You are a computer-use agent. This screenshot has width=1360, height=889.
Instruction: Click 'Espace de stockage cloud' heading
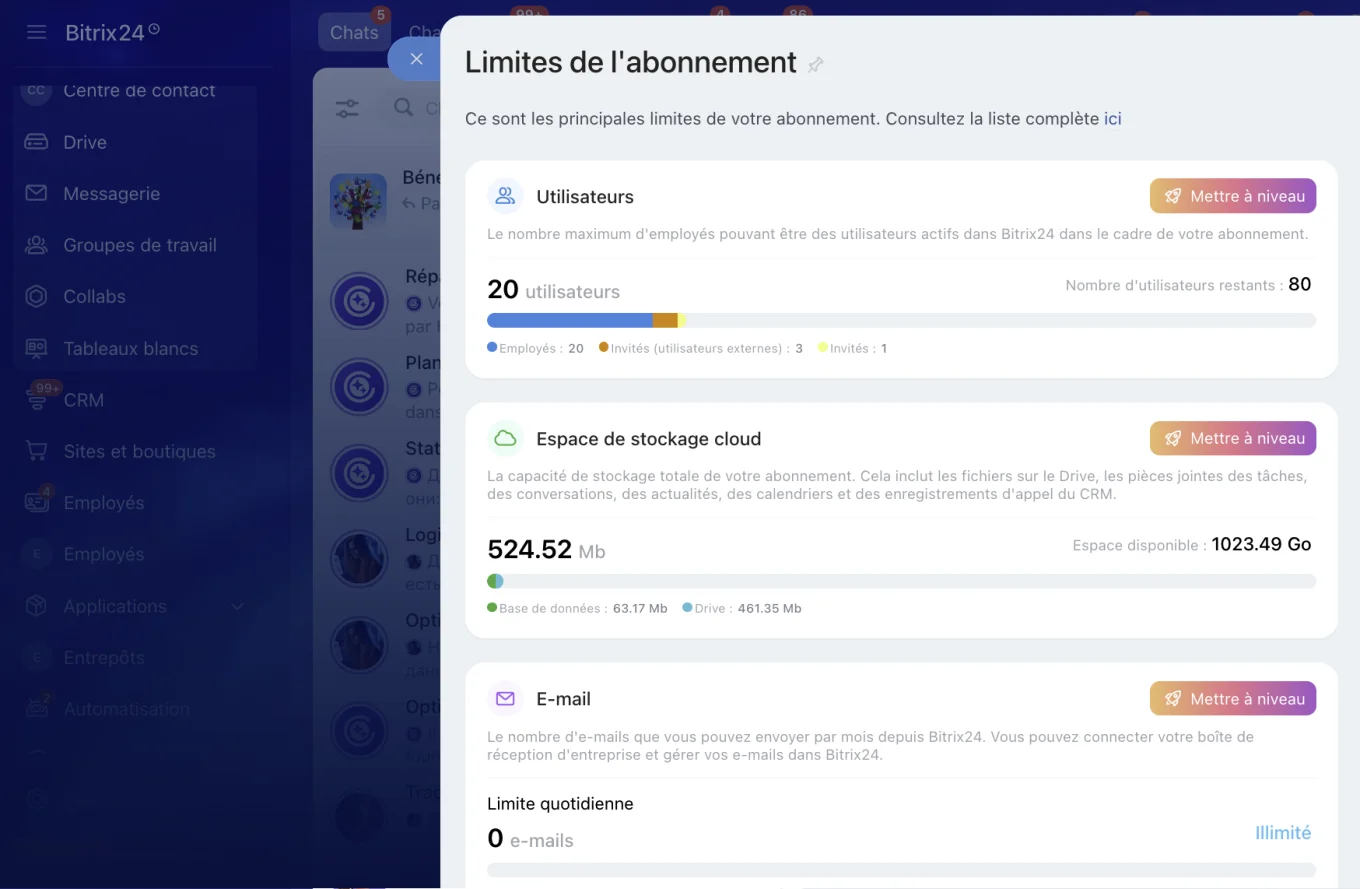[x=648, y=439]
